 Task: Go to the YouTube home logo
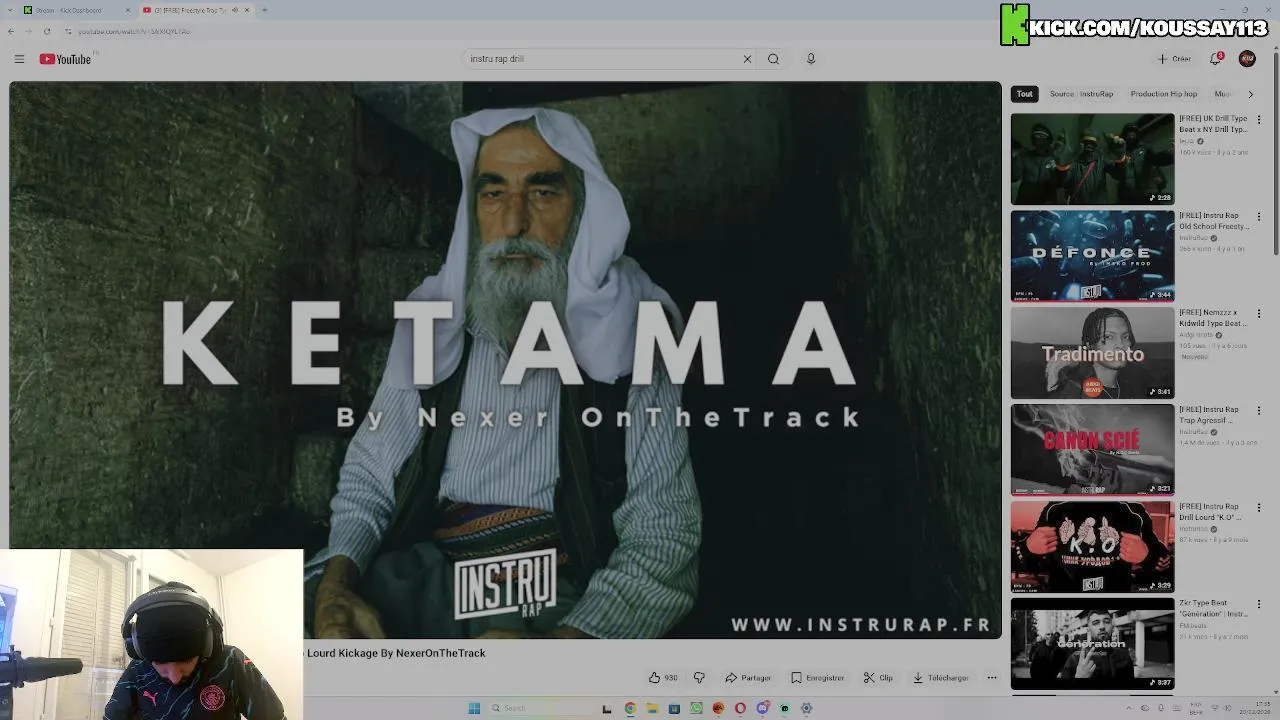point(65,59)
